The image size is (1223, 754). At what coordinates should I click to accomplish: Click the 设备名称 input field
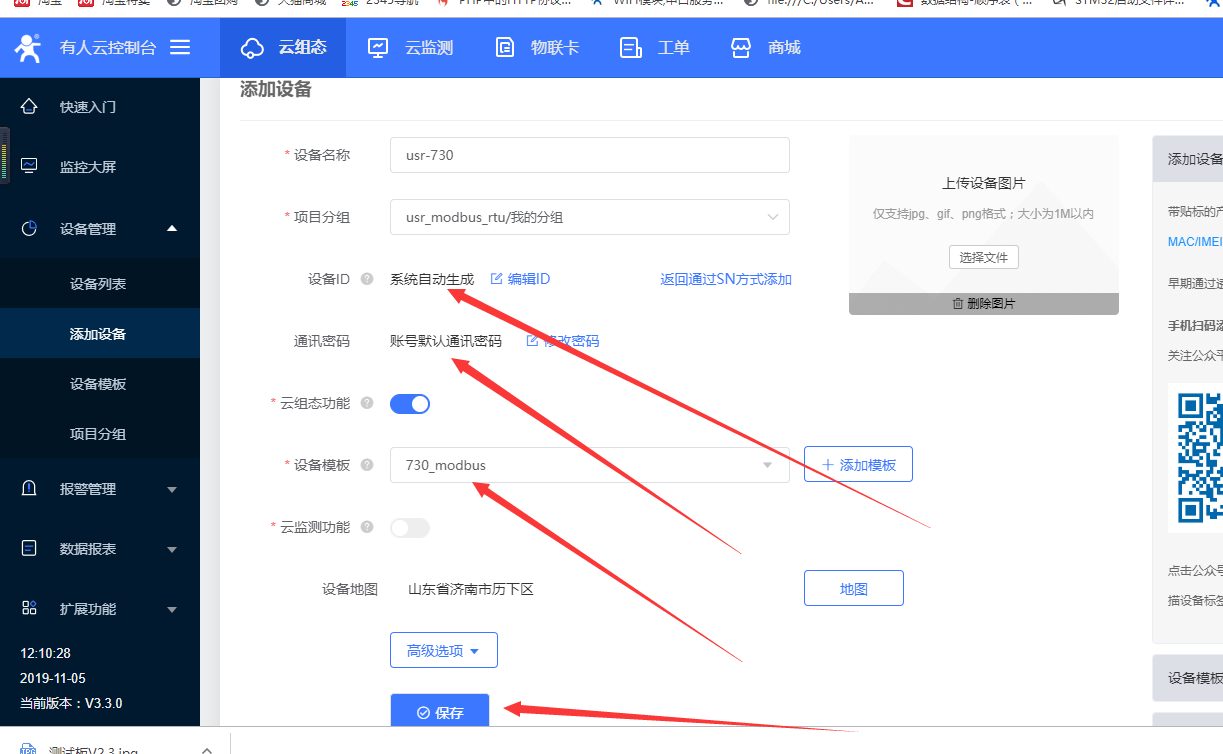click(589, 155)
